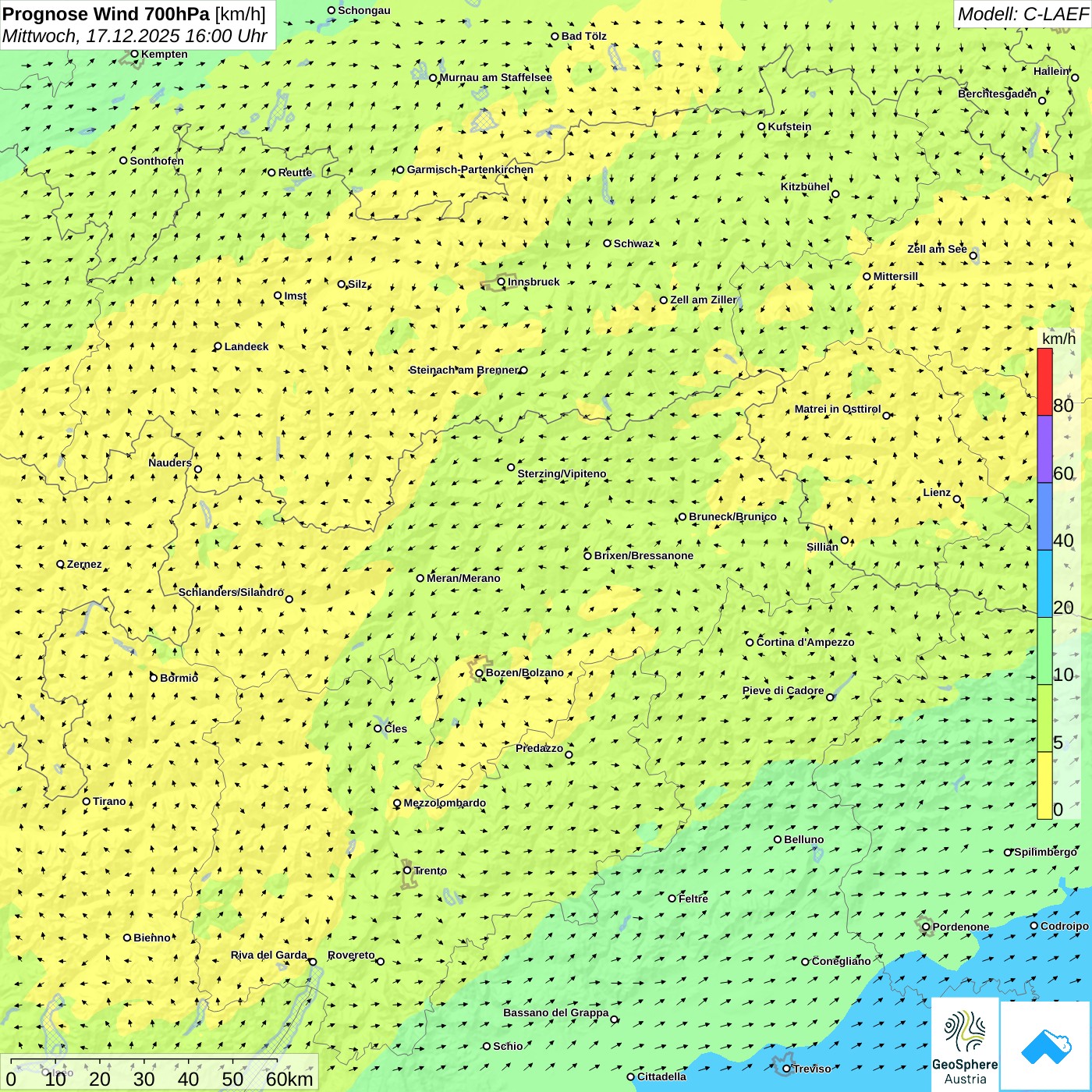Viewport: 1092px width, 1092px height.
Task: Click the 'Mezzolombardo' label
Action: pyautogui.click(x=445, y=803)
